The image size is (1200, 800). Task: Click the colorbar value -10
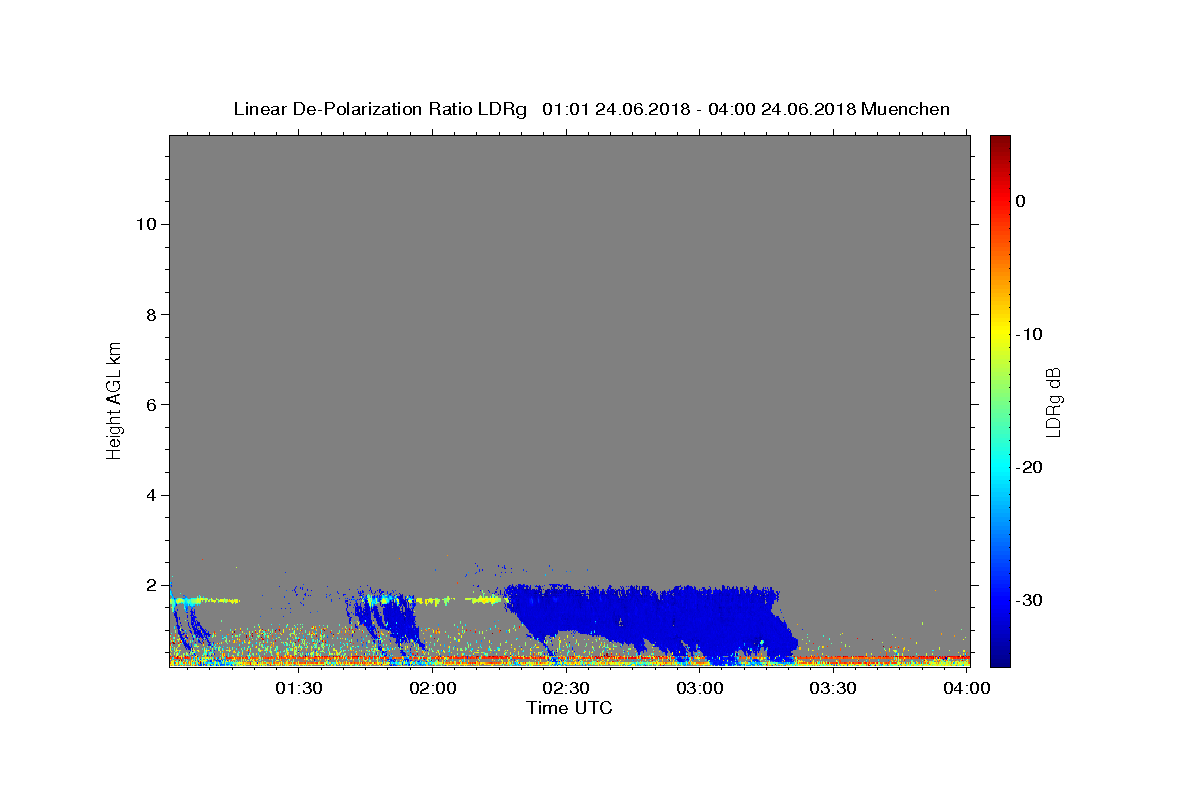coord(1028,334)
